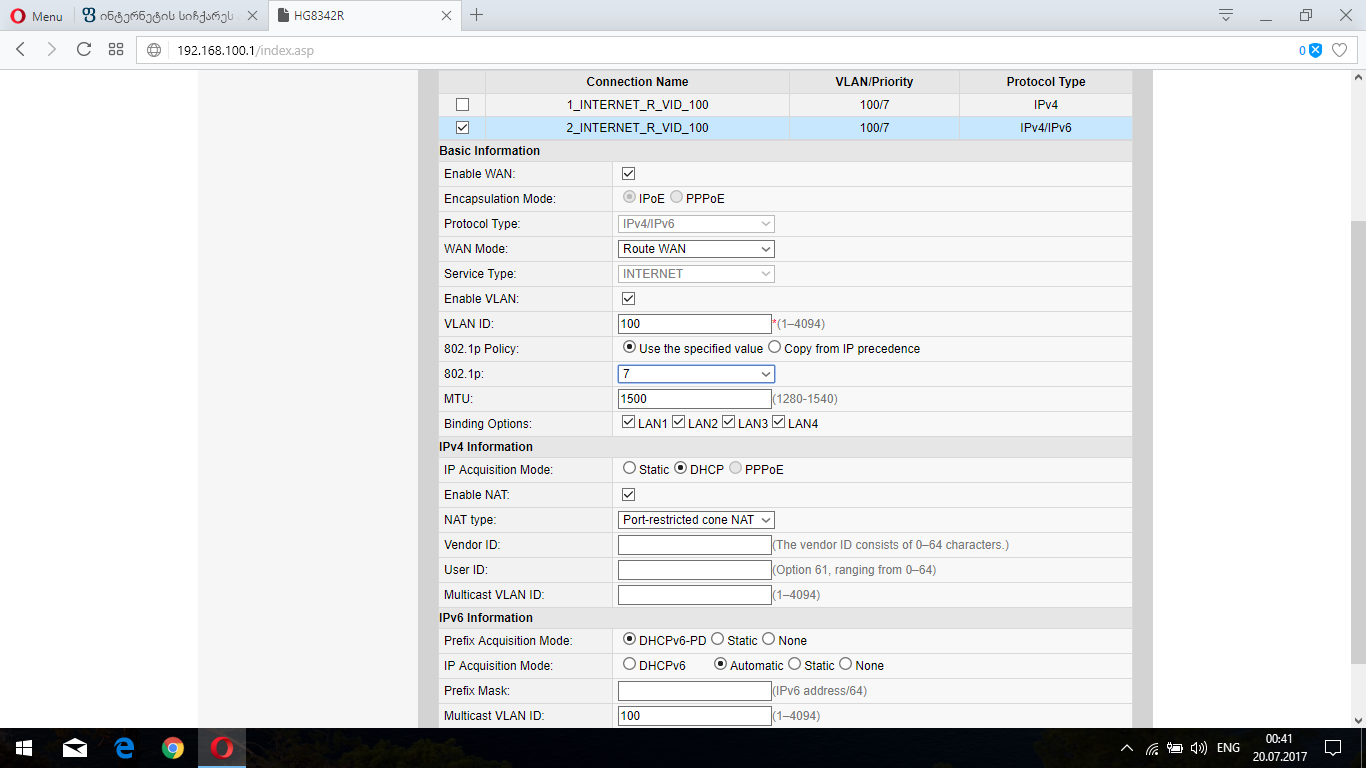Select Static IPv4 IP acquisition mode
This screenshot has width=1366, height=768.
(x=629, y=468)
